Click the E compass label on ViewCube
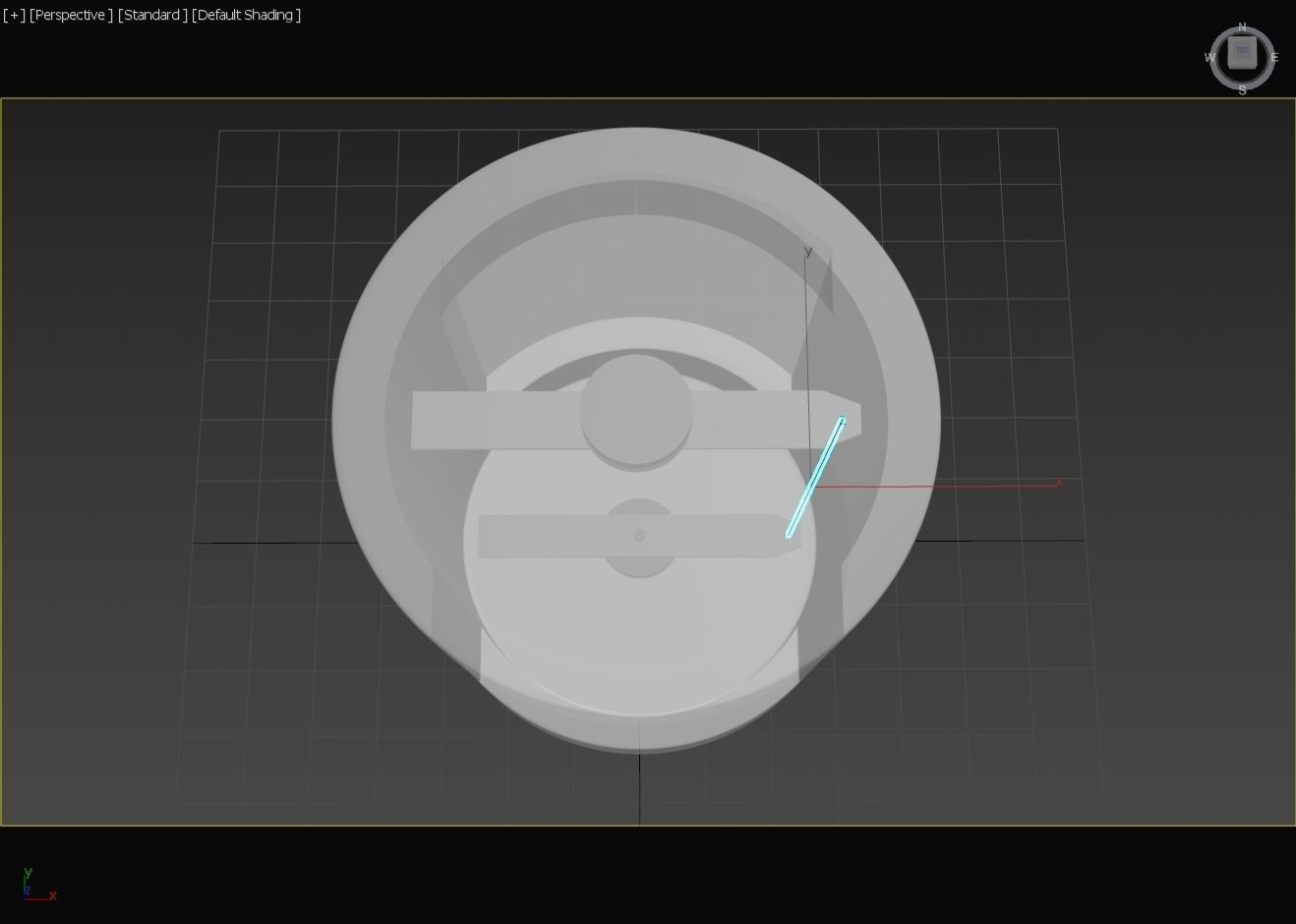The height and width of the screenshot is (924, 1296). 1274,58
